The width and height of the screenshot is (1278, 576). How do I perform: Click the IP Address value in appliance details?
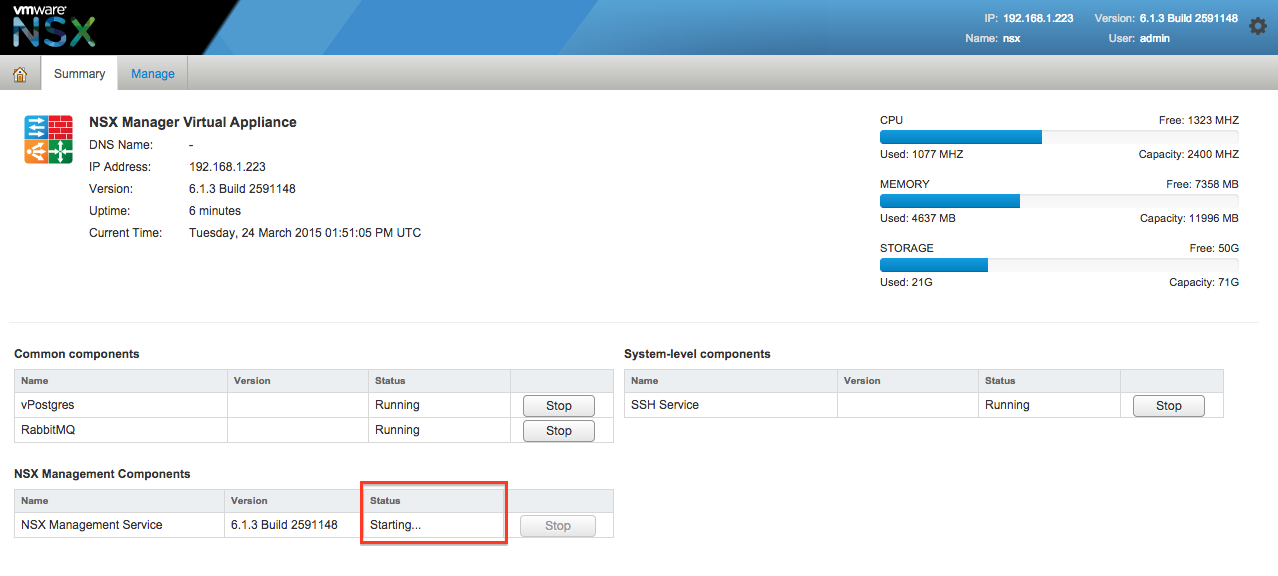[227, 167]
